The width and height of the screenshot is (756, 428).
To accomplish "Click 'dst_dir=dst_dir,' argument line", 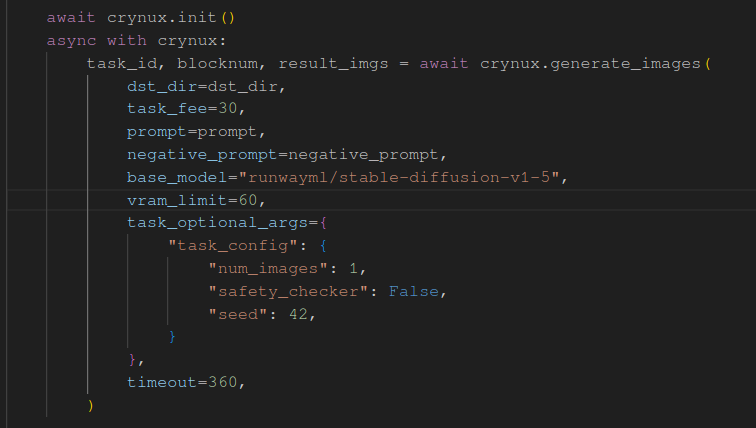I will [x=206, y=87].
